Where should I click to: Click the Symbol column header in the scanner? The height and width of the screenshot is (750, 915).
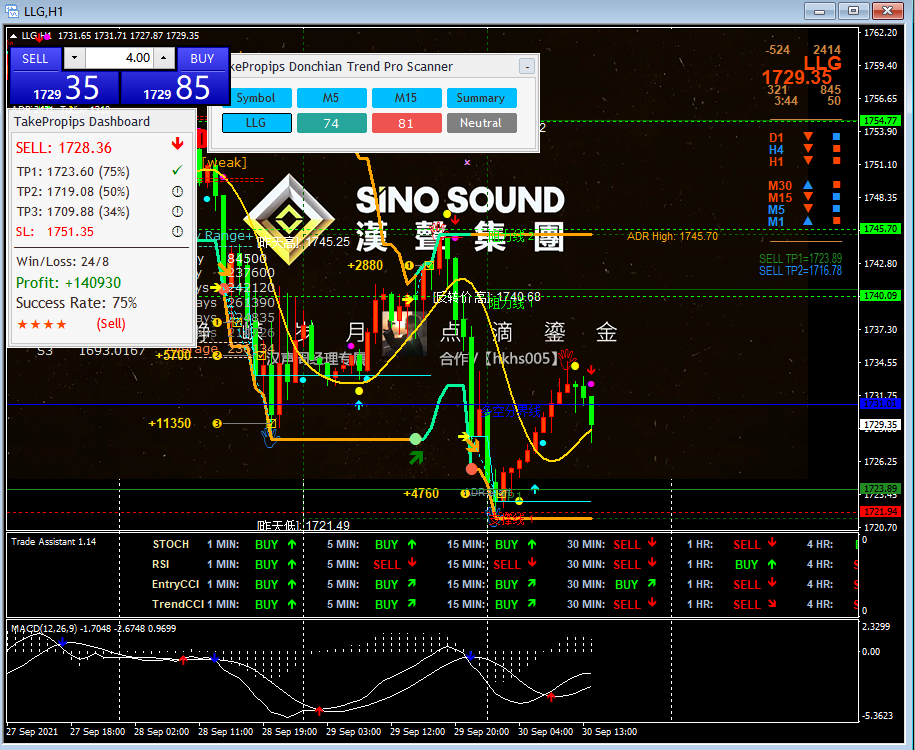tap(256, 98)
